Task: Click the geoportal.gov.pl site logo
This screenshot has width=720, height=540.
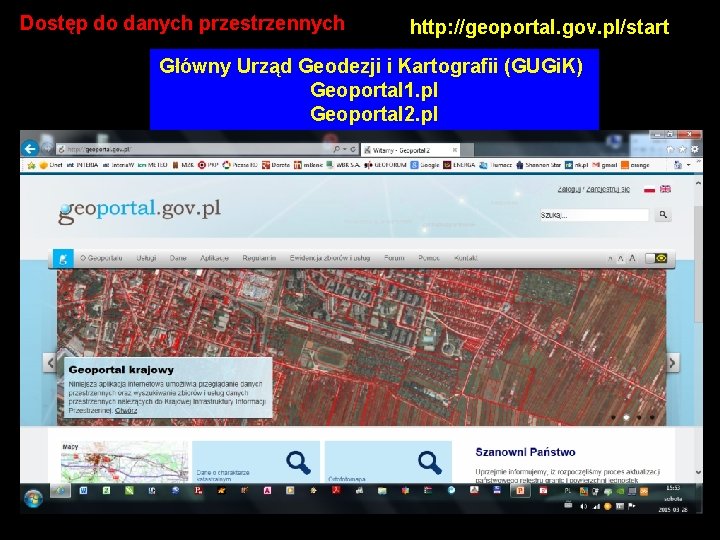Action: pyautogui.click(x=139, y=210)
